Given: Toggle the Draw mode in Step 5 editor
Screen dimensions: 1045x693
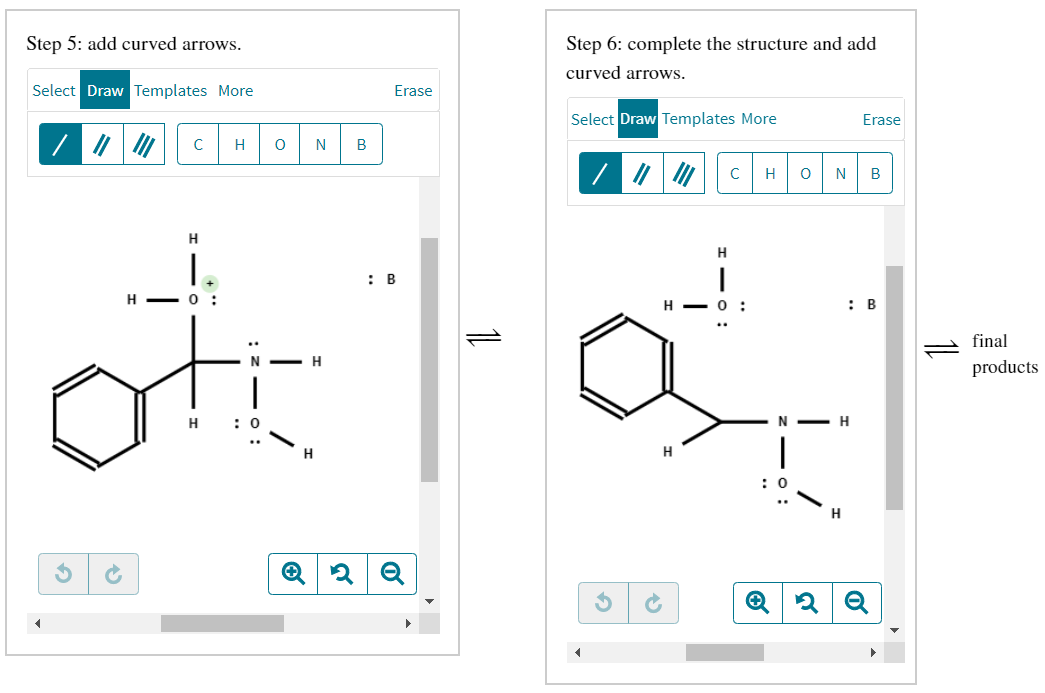Looking at the screenshot, I should click(105, 90).
